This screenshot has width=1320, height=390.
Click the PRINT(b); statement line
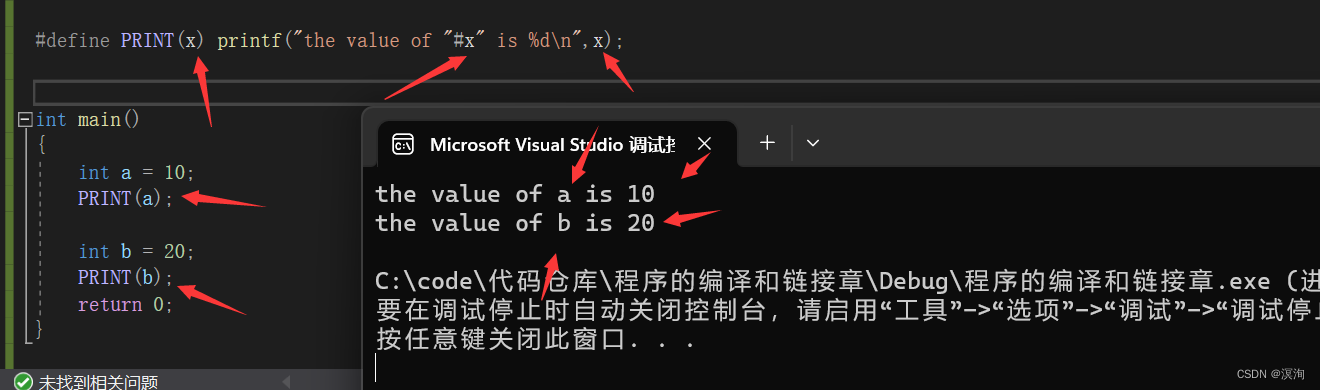(125, 277)
